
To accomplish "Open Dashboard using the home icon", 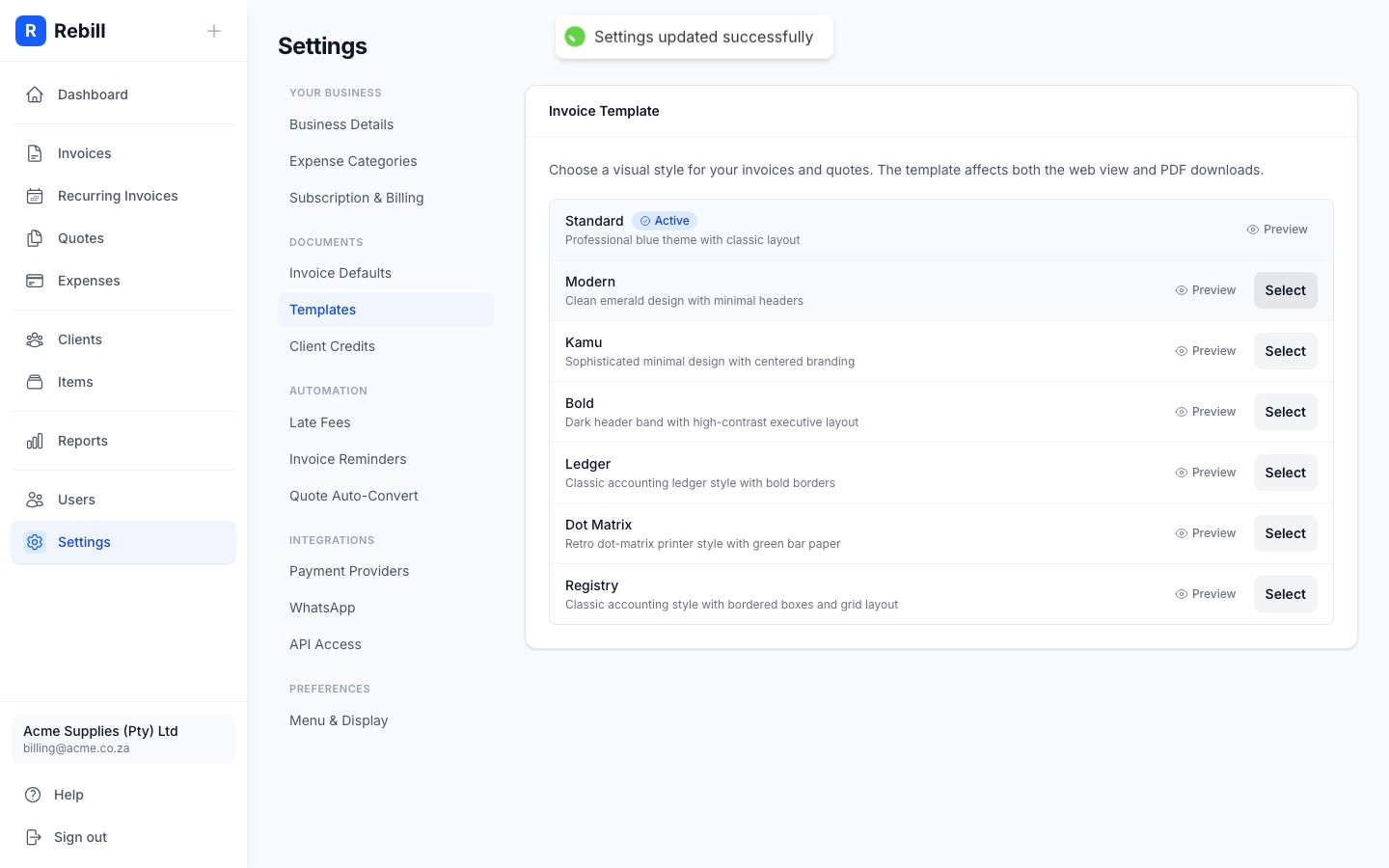I will pyautogui.click(x=35, y=94).
